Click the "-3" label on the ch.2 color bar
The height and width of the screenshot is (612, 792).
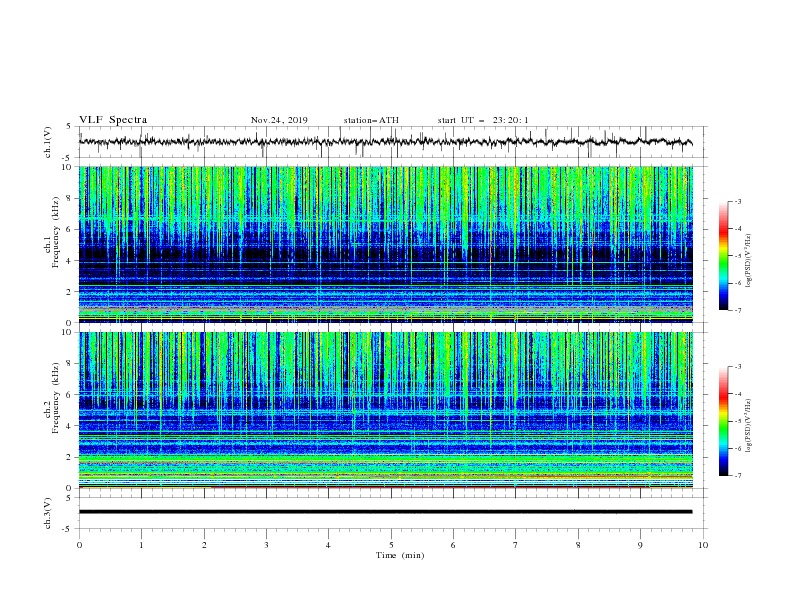(x=737, y=367)
